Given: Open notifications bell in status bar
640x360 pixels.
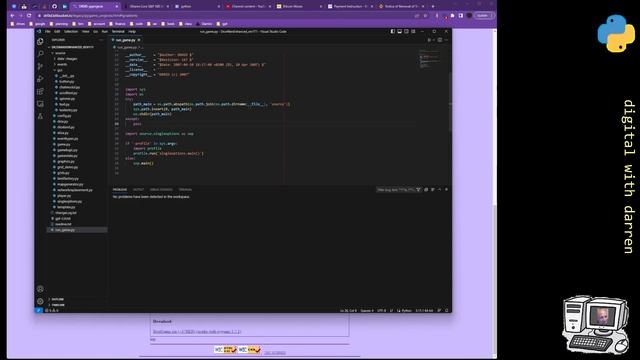Looking at the screenshot, I should click(x=447, y=311).
